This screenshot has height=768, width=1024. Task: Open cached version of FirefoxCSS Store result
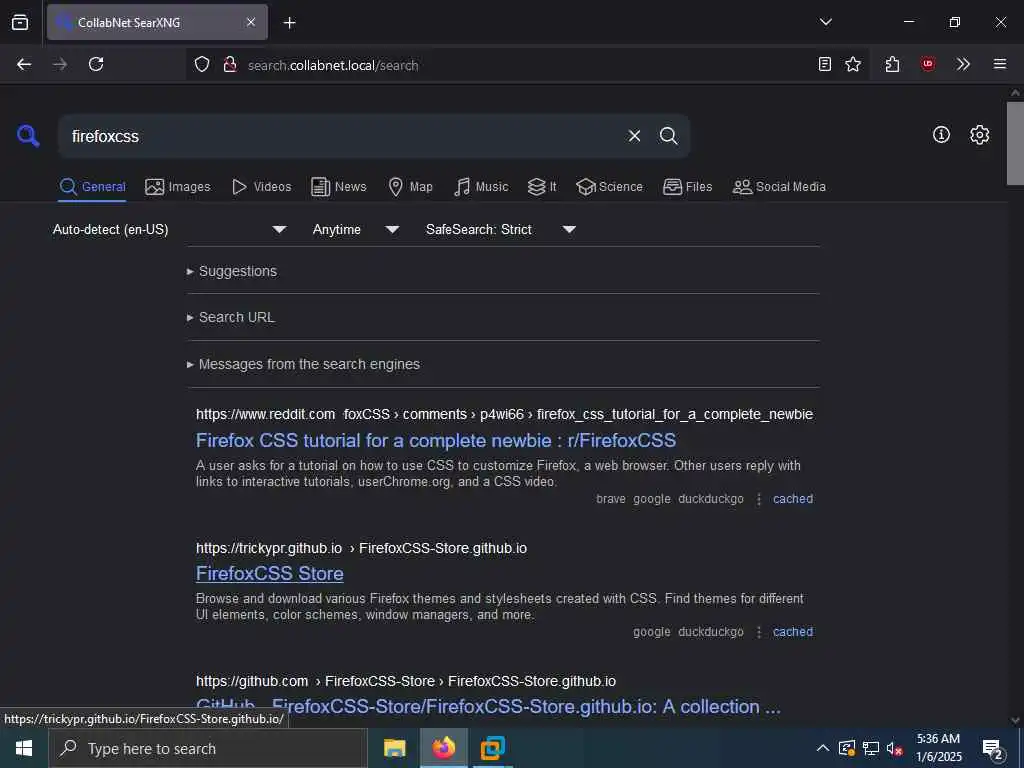point(793,632)
